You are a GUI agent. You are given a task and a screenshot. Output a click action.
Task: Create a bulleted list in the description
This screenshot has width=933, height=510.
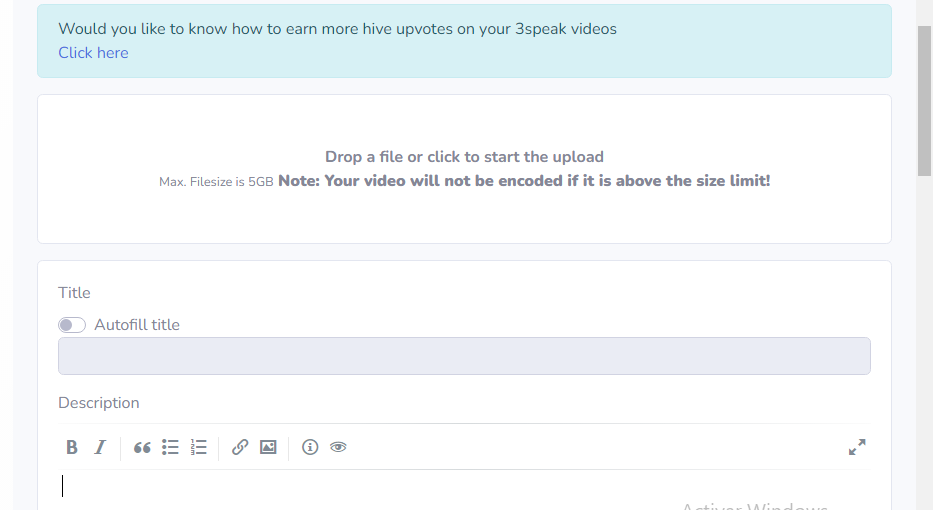click(x=170, y=448)
